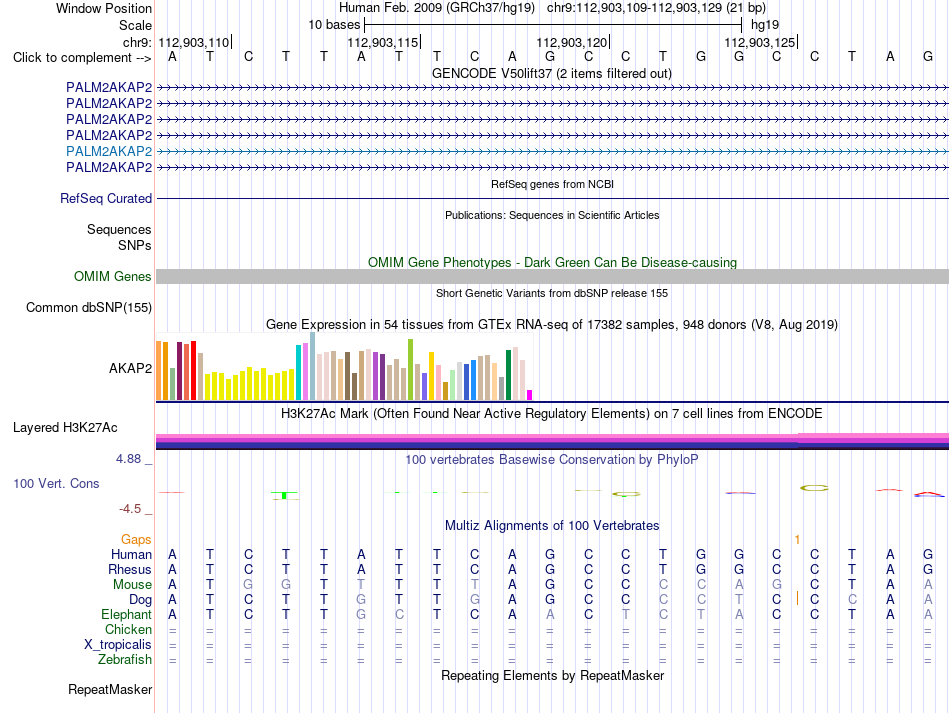Screen dimensions: 950x713
Task: Click the '112,903,115' coordinate label
Action: coord(383,42)
